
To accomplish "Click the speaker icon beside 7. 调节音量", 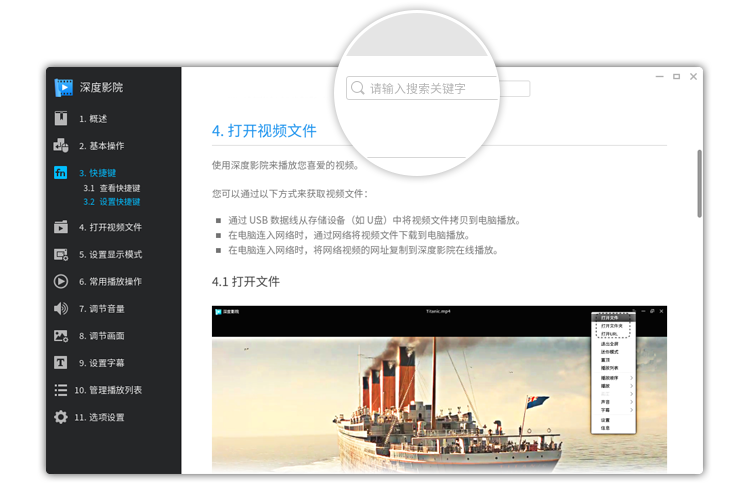I will (x=61, y=309).
